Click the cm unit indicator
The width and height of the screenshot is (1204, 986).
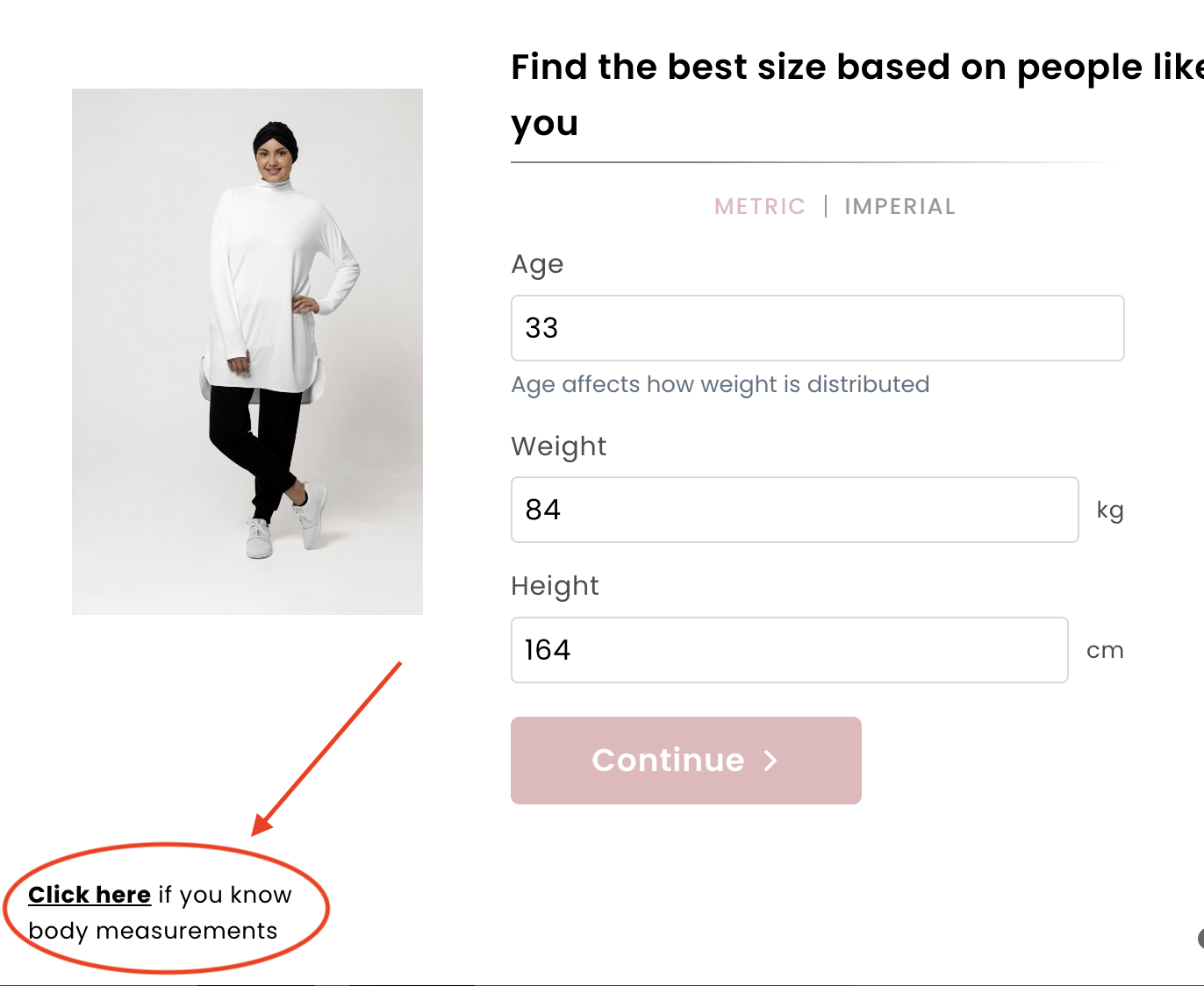coord(1105,651)
